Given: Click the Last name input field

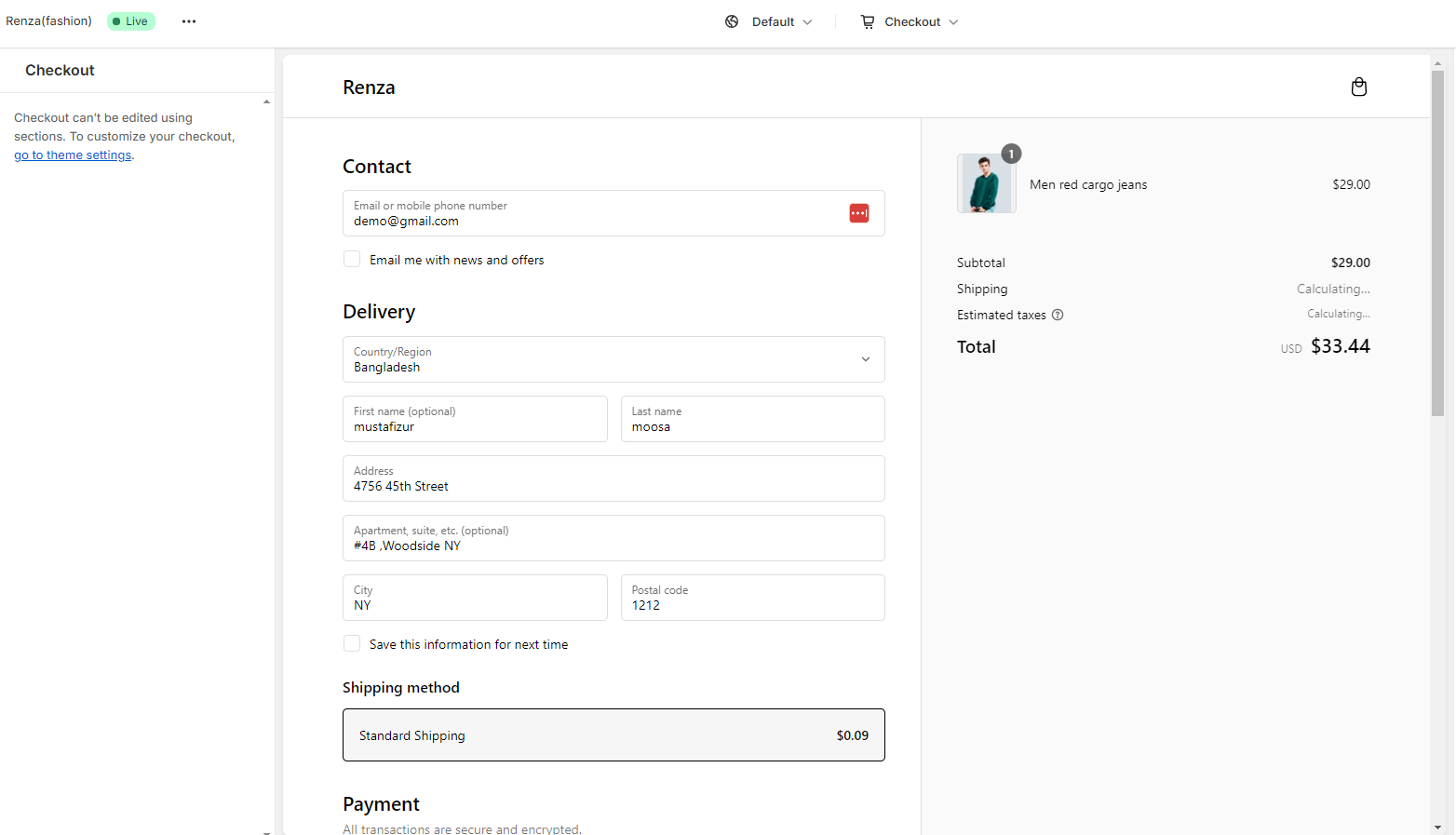Looking at the screenshot, I should point(753,419).
